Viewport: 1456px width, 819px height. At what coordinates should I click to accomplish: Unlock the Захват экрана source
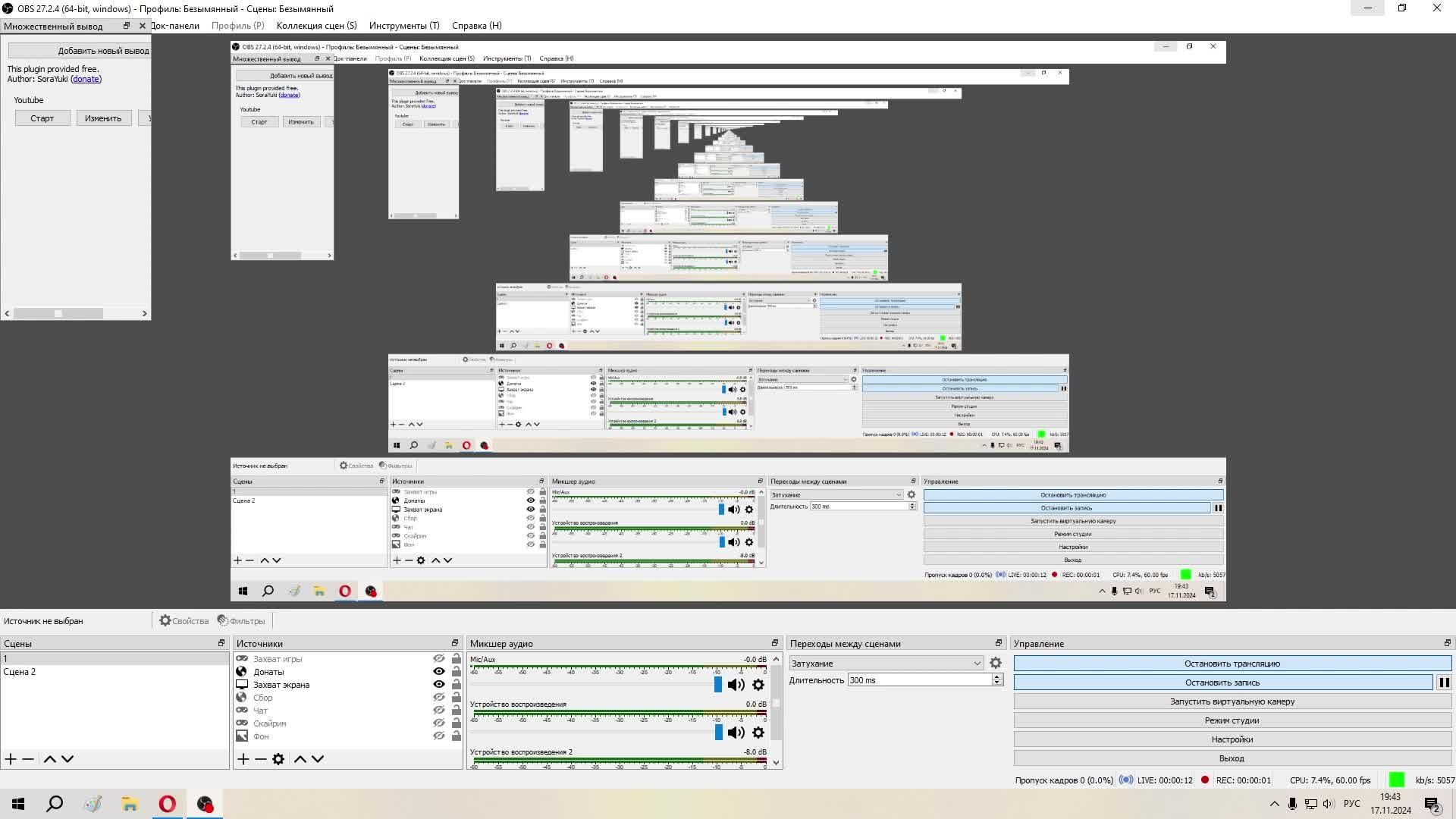tap(456, 685)
